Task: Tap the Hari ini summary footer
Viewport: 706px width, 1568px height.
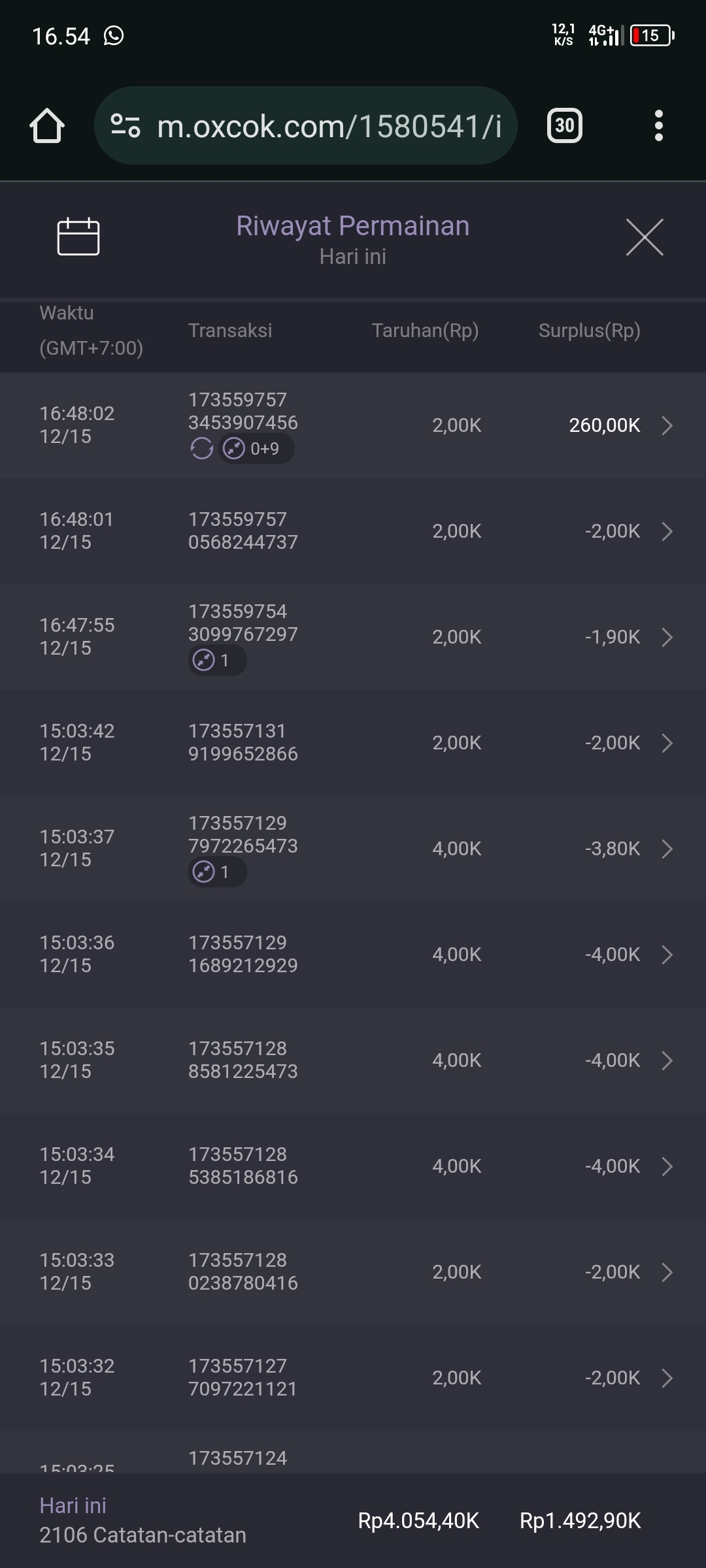Action: pos(143,1520)
